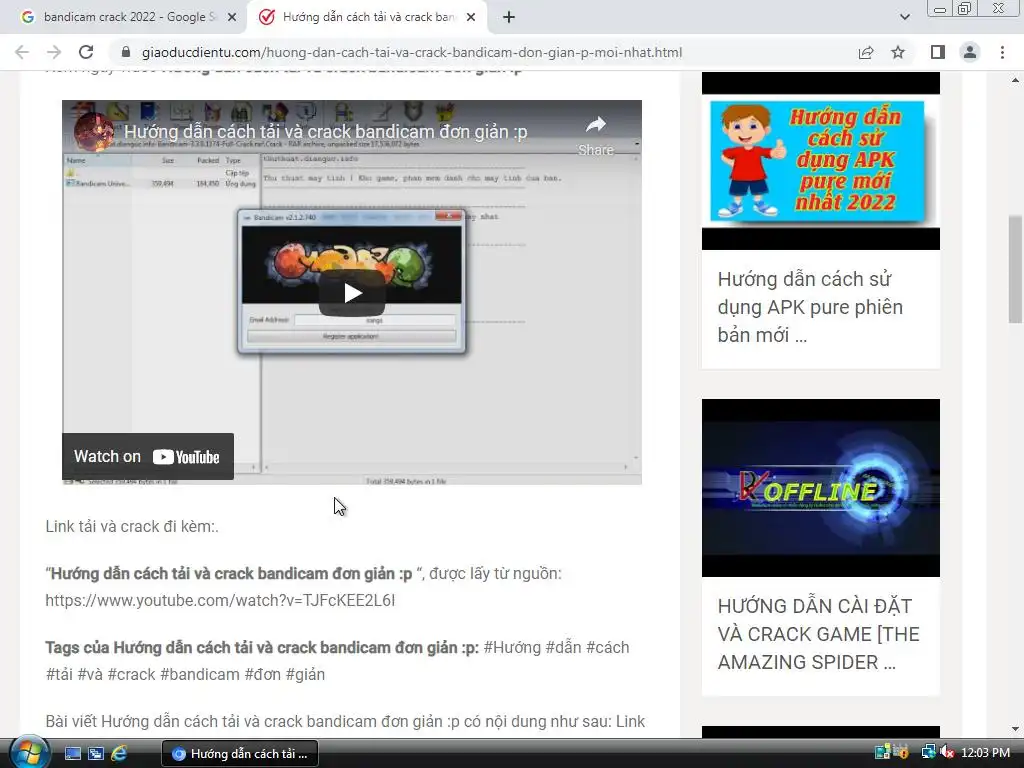The width and height of the screenshot is (1024, 768).
Task: Close the Hướng dẫn cách tải tab
Action: tap(471, 18)
